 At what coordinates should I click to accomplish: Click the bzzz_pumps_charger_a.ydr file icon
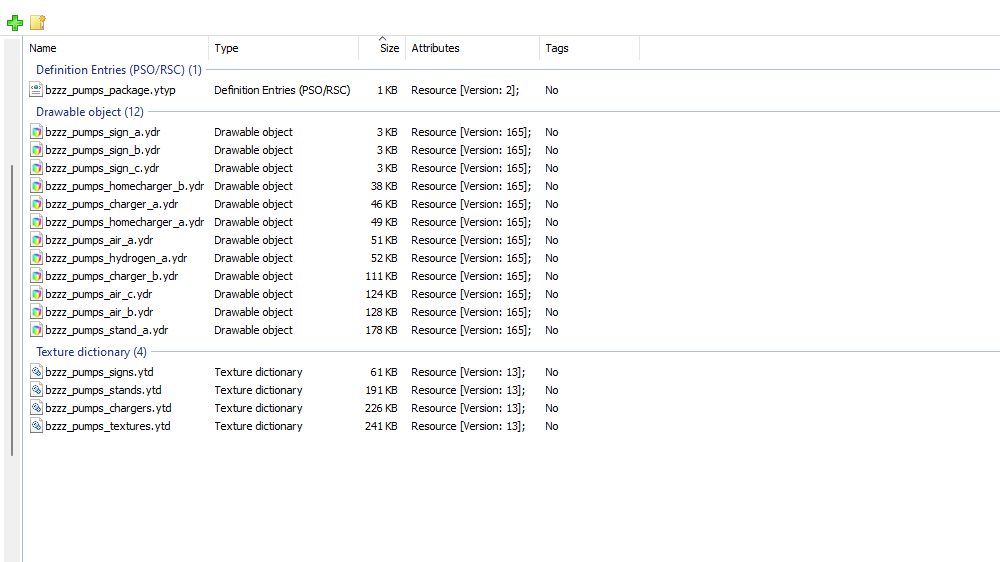coord(36,204)
